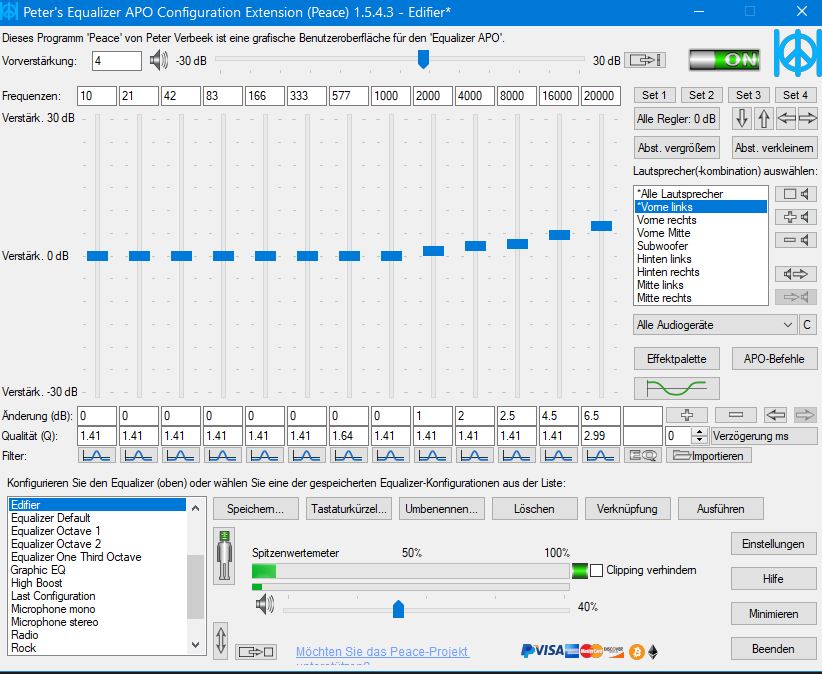The height and width of the screenshot is (674, 822).
Task: Click the Bitcoin donation icon
Action: tap(636, 652)
